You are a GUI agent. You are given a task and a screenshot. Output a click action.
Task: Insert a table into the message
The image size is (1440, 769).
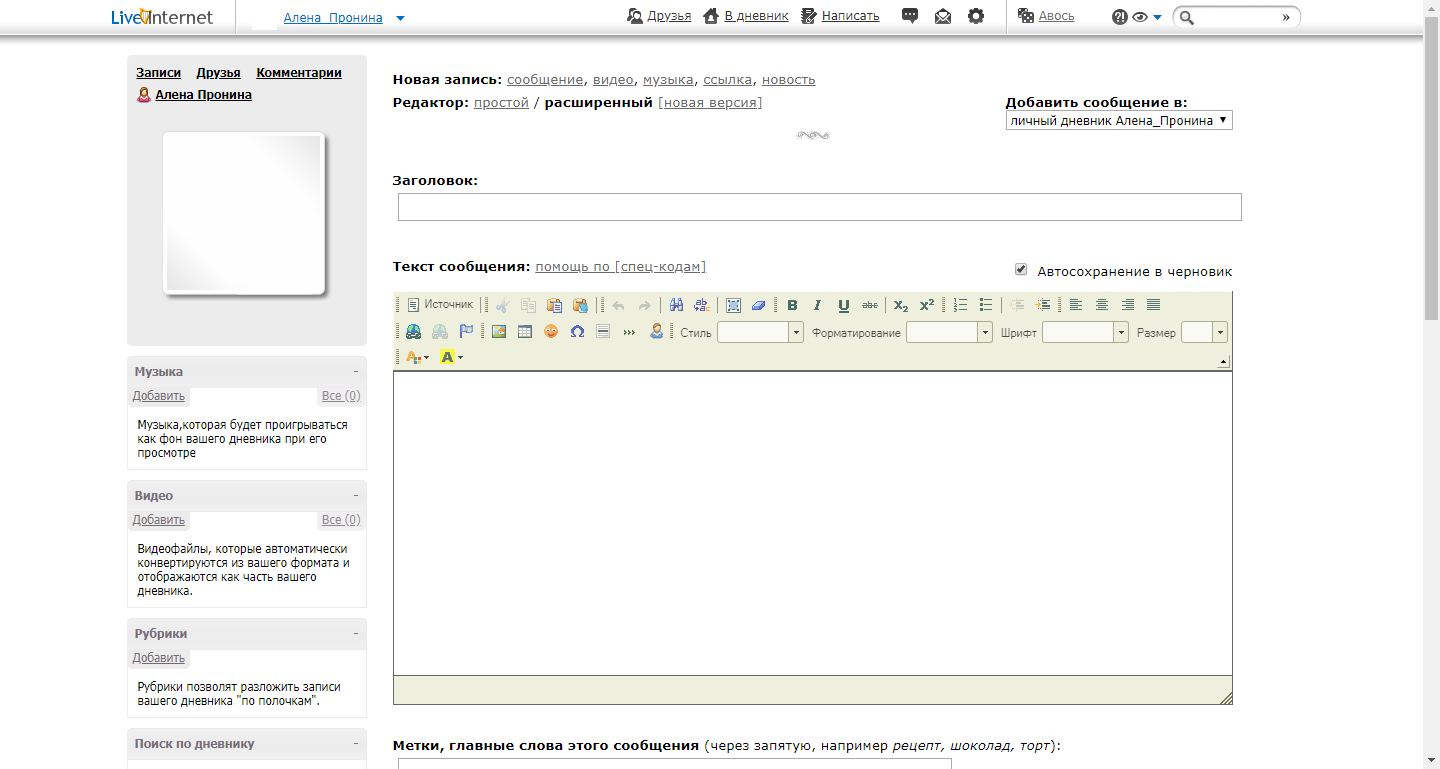525,332
